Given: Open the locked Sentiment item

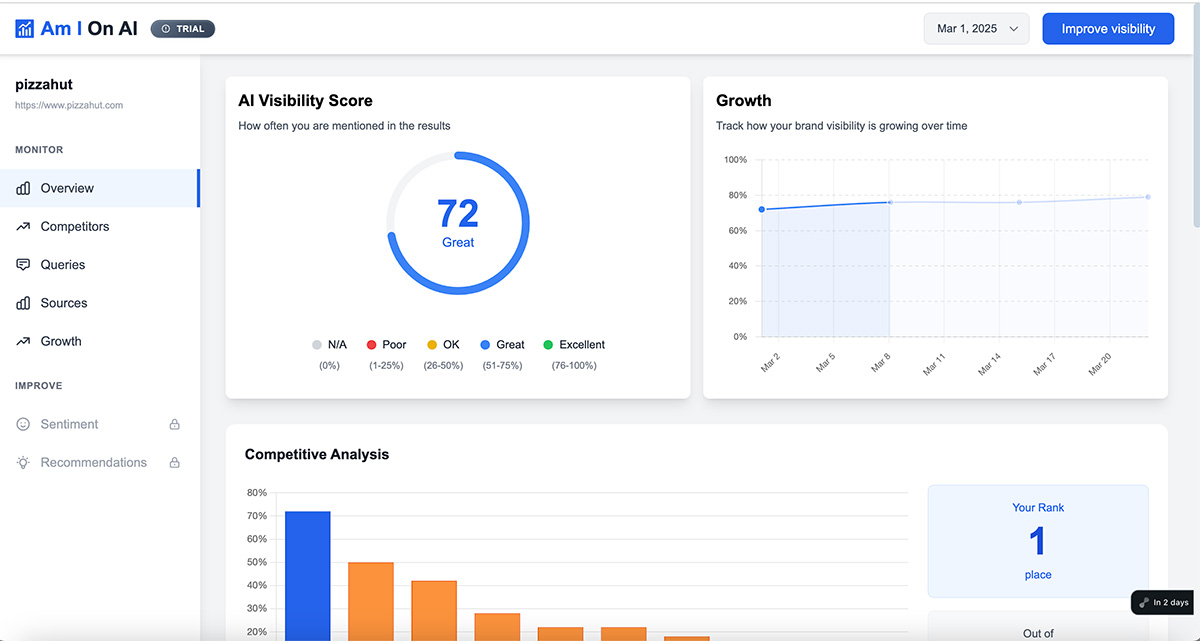Looking at the screenshot, I should [x=100, y=424].
